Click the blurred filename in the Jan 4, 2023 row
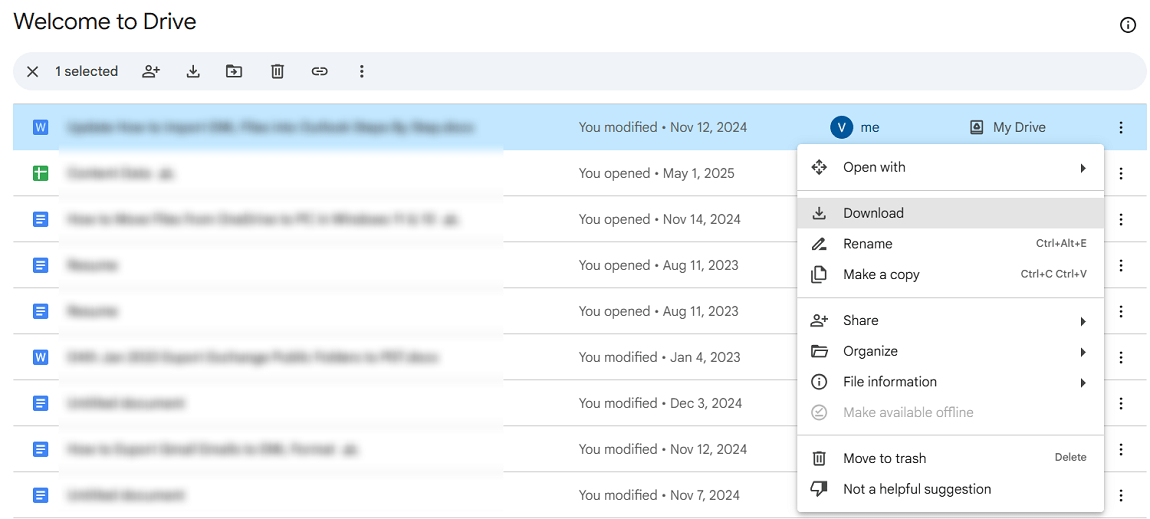This screenshot has height=519, width=1150. tap(252, 358)
